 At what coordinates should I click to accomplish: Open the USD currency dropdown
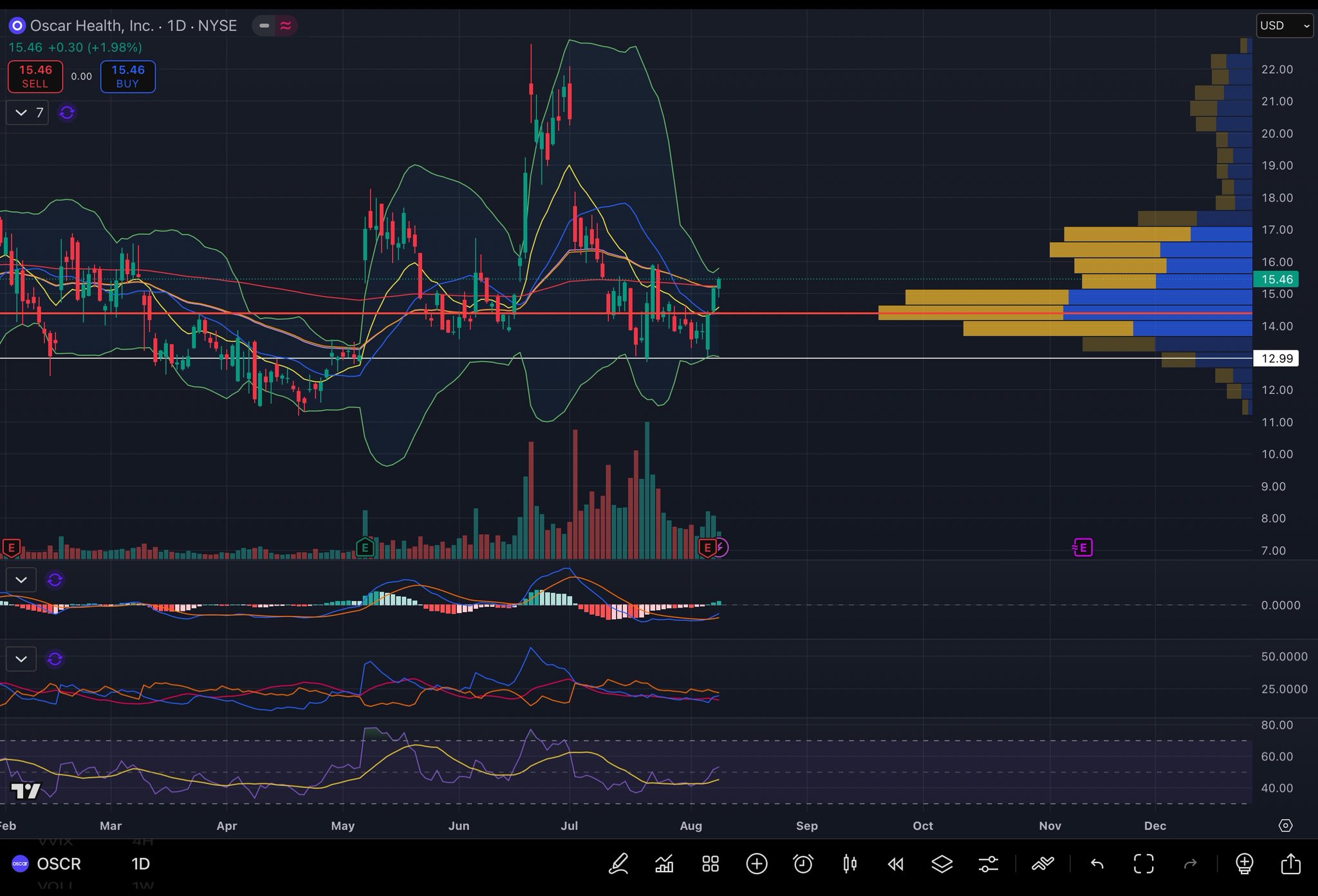tap(1284, 26)
